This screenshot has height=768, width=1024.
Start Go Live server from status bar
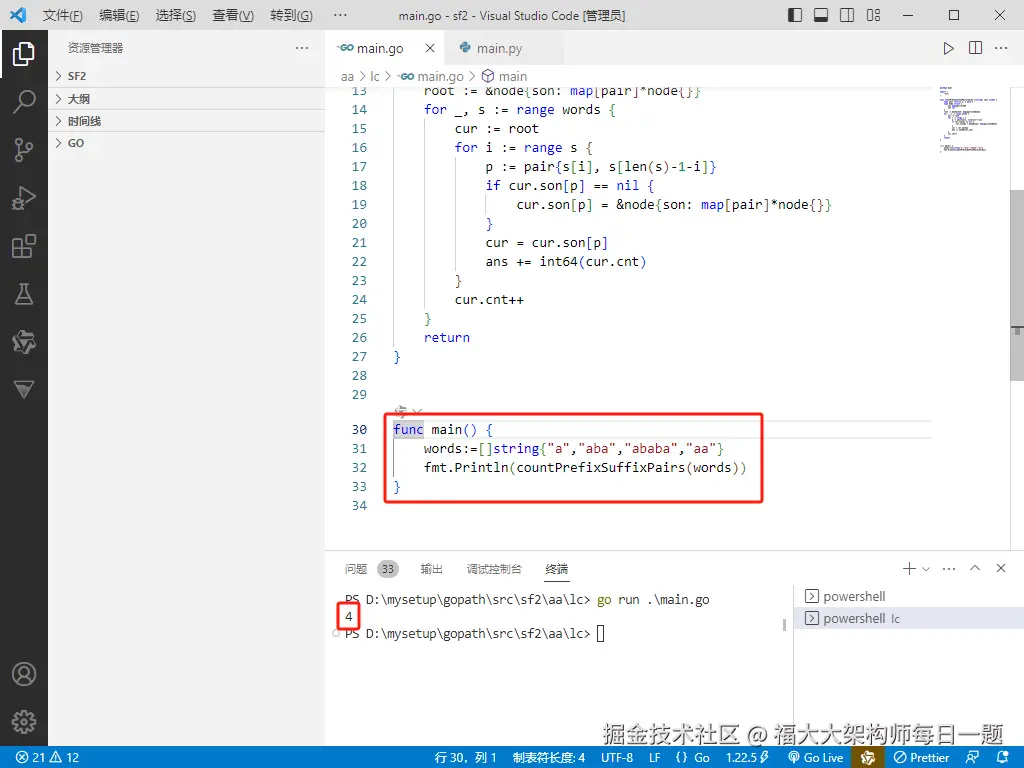coord(816,758)
